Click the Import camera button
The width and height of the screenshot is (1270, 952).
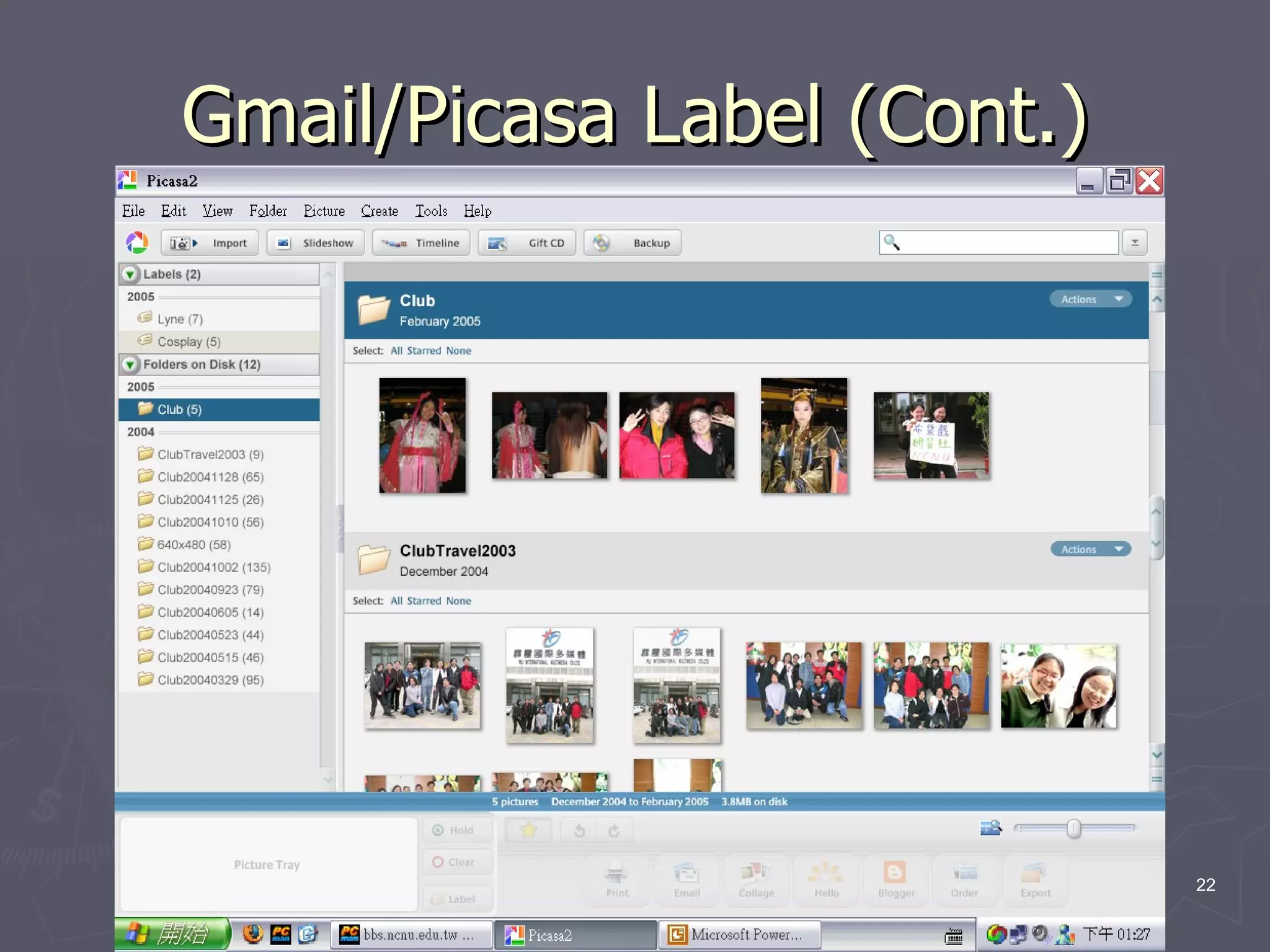tap(209, 243)
